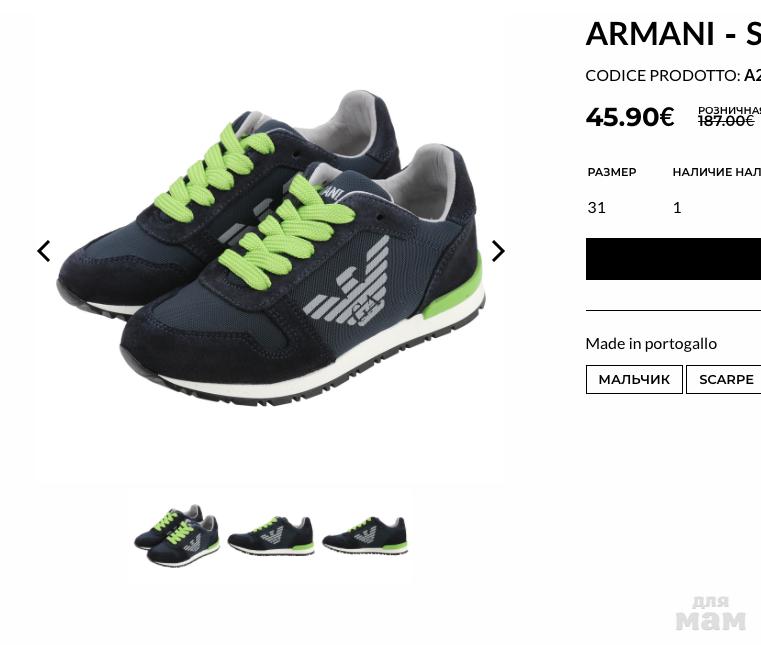Click the availability quantity 1
The image size is (761, 645).
[x=677, y=208]
